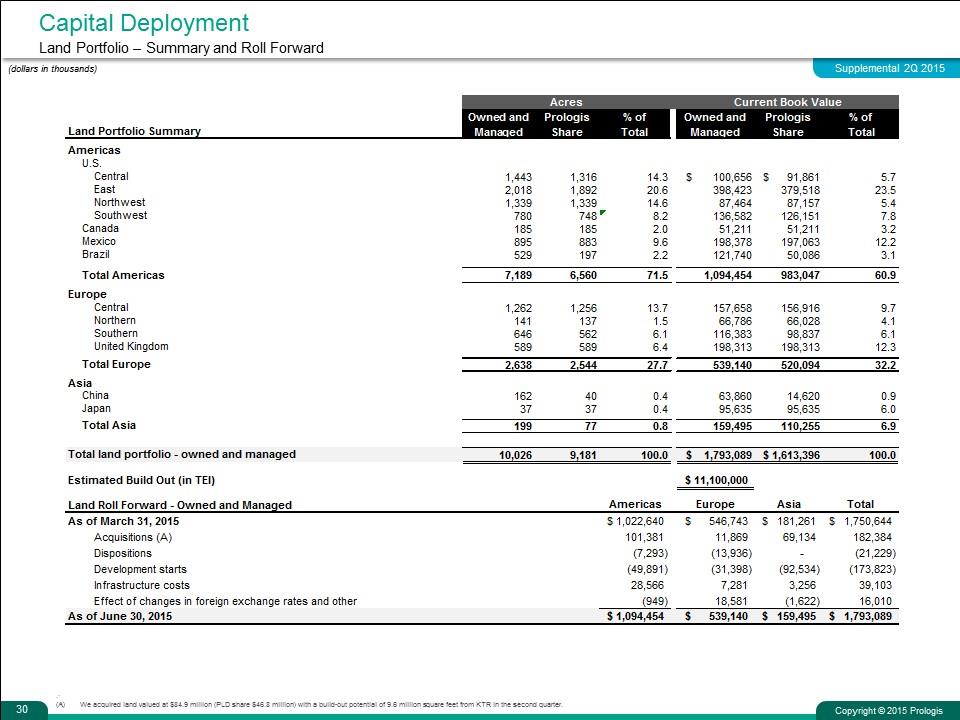This screenshot has width=960, height=720.
Task: Click the China row label
Action: (96, 396)
